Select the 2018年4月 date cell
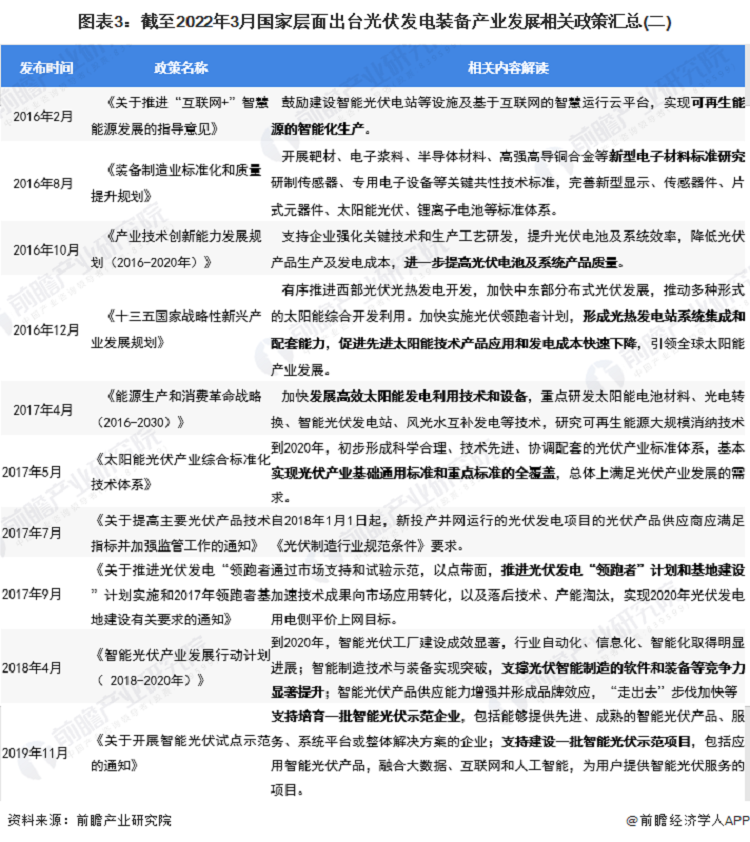Screen dimensions: 750x842 [32, 667]
